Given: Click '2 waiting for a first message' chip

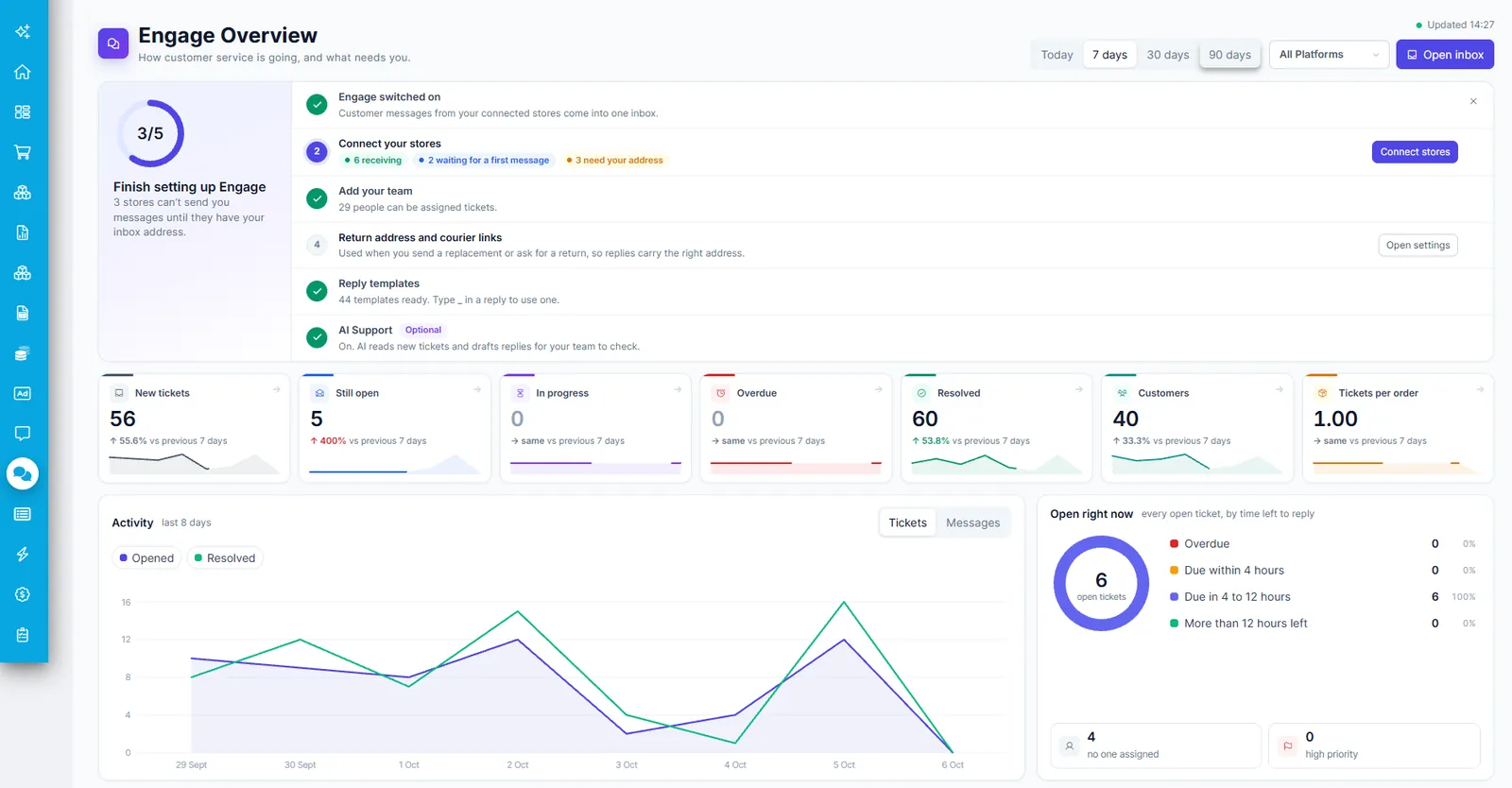Looking at the screenshot, I should tap(484, 161).
